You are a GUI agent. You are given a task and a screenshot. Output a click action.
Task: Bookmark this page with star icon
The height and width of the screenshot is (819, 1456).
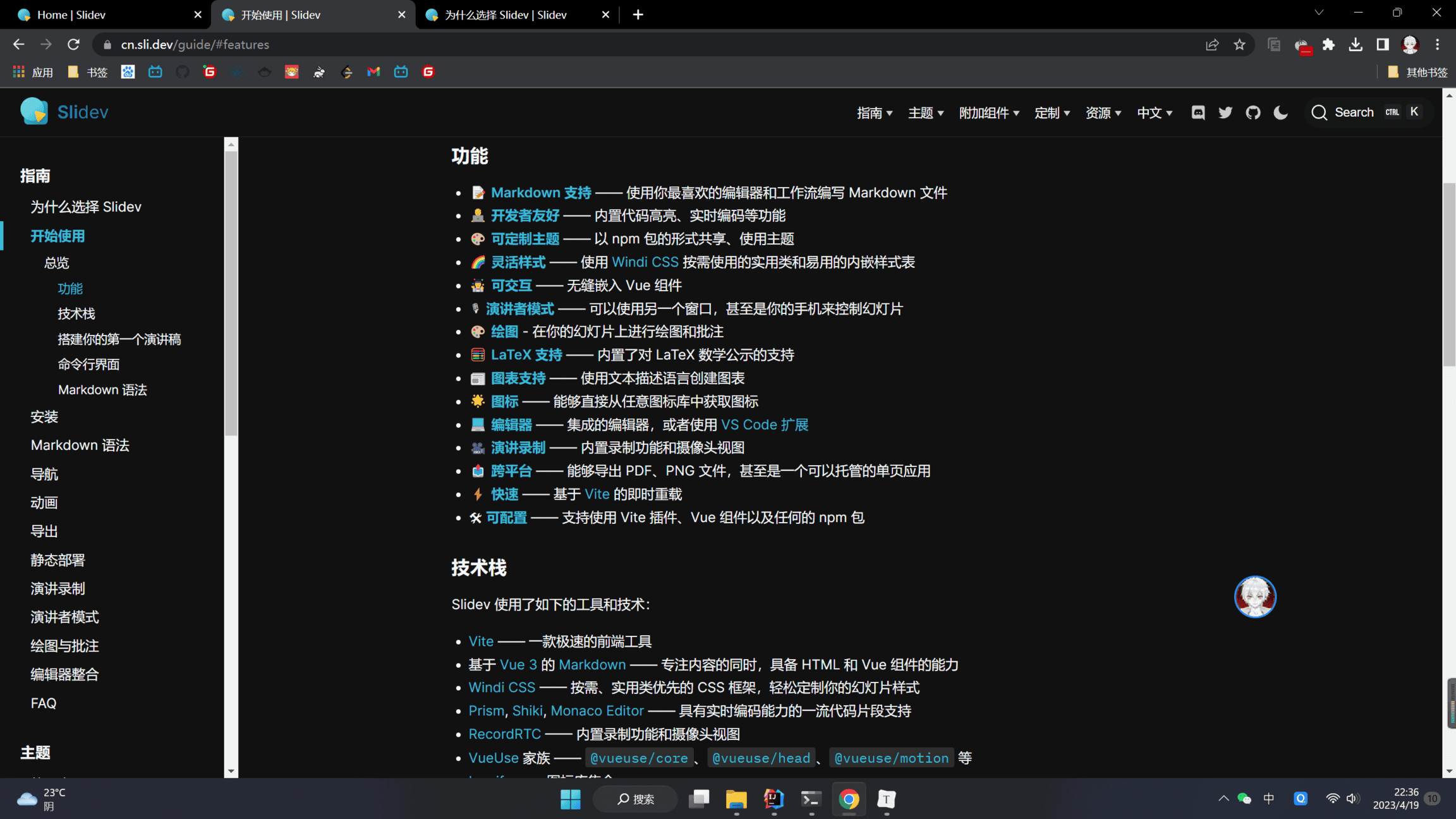(1239, 44)
